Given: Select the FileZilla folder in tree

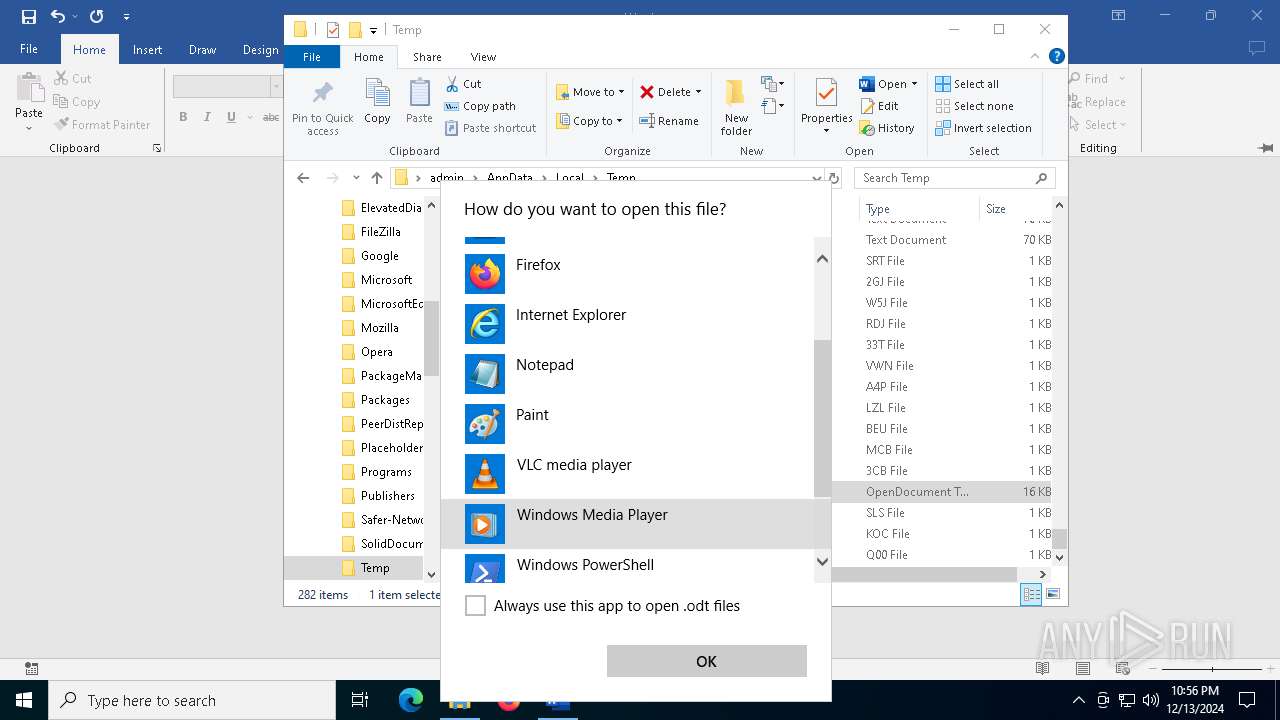Looking at the screenshot, I should click(370, 232).
